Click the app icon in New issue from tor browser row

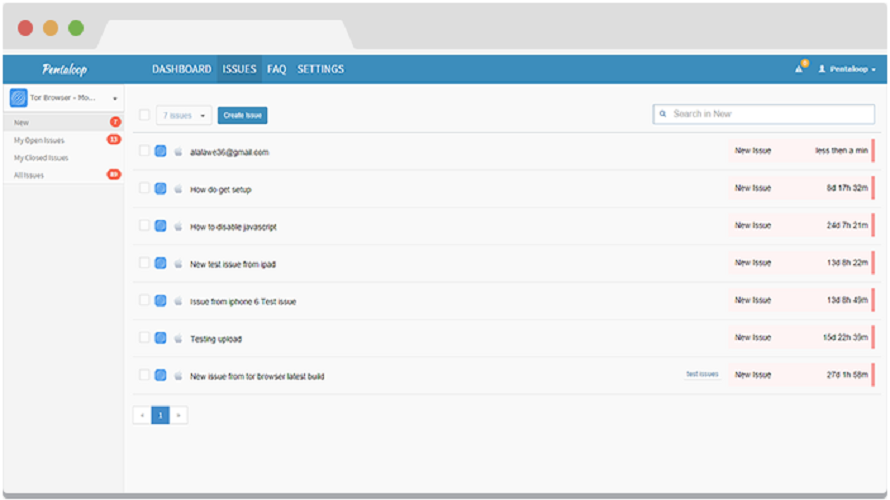click(161, 375)
